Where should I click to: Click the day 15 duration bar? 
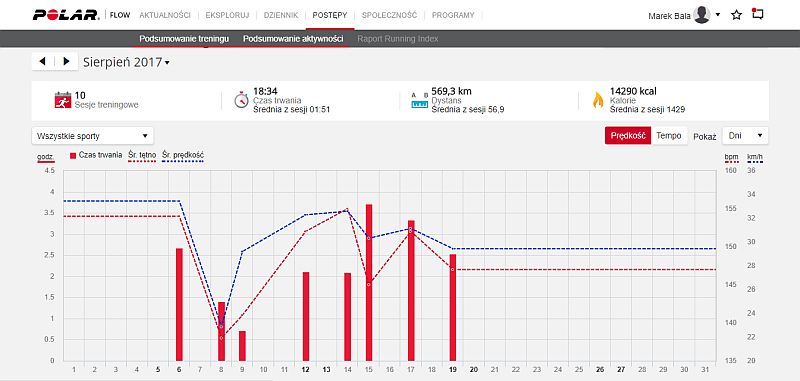click(x=369, y=283)
